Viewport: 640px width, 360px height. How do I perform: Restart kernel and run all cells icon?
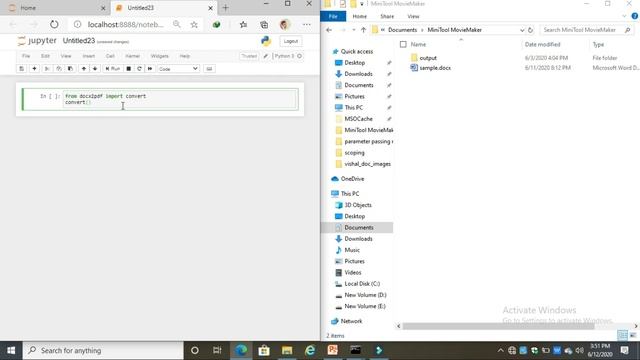pyautogui.click(x=150, y=69)
